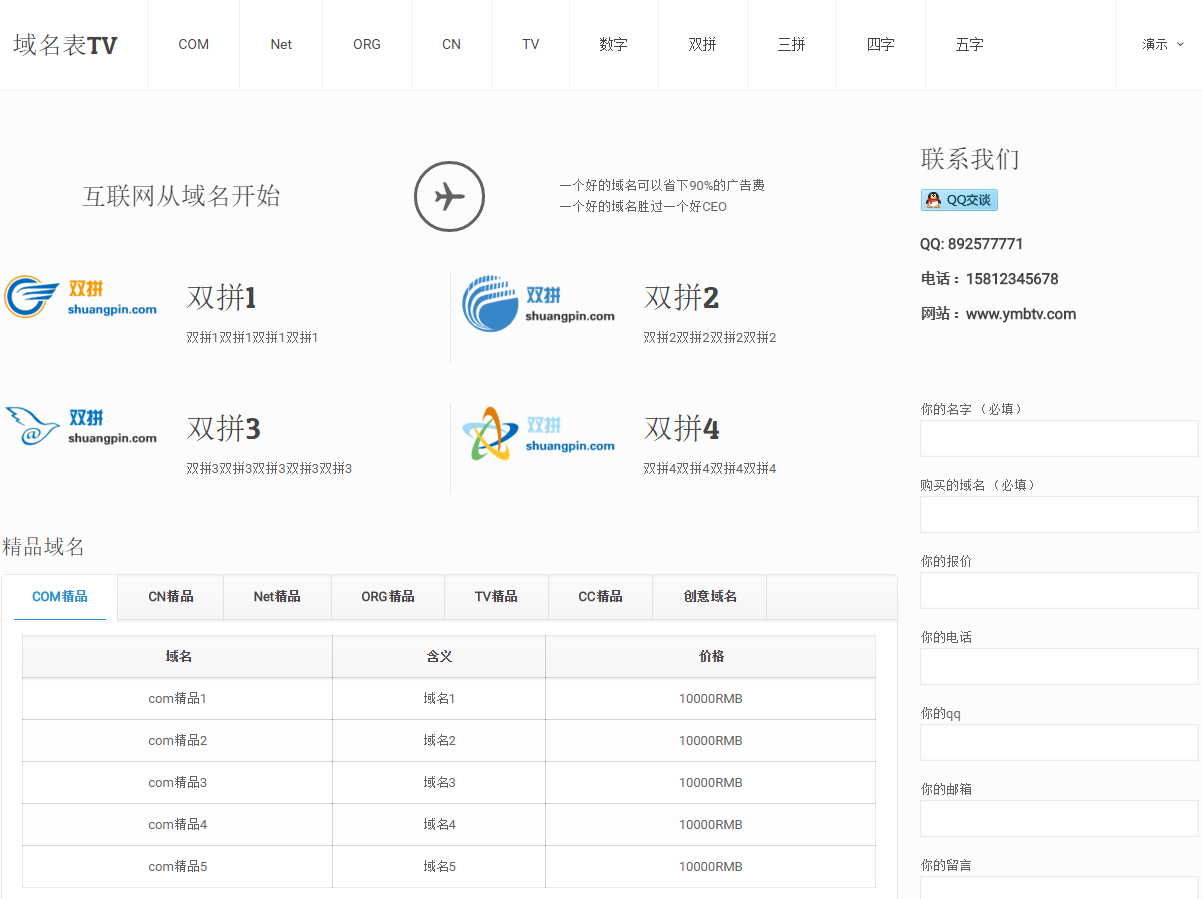Click the com精品2 table cell
The height and width of the screenshot is (899, 1203).
point(178,741)
